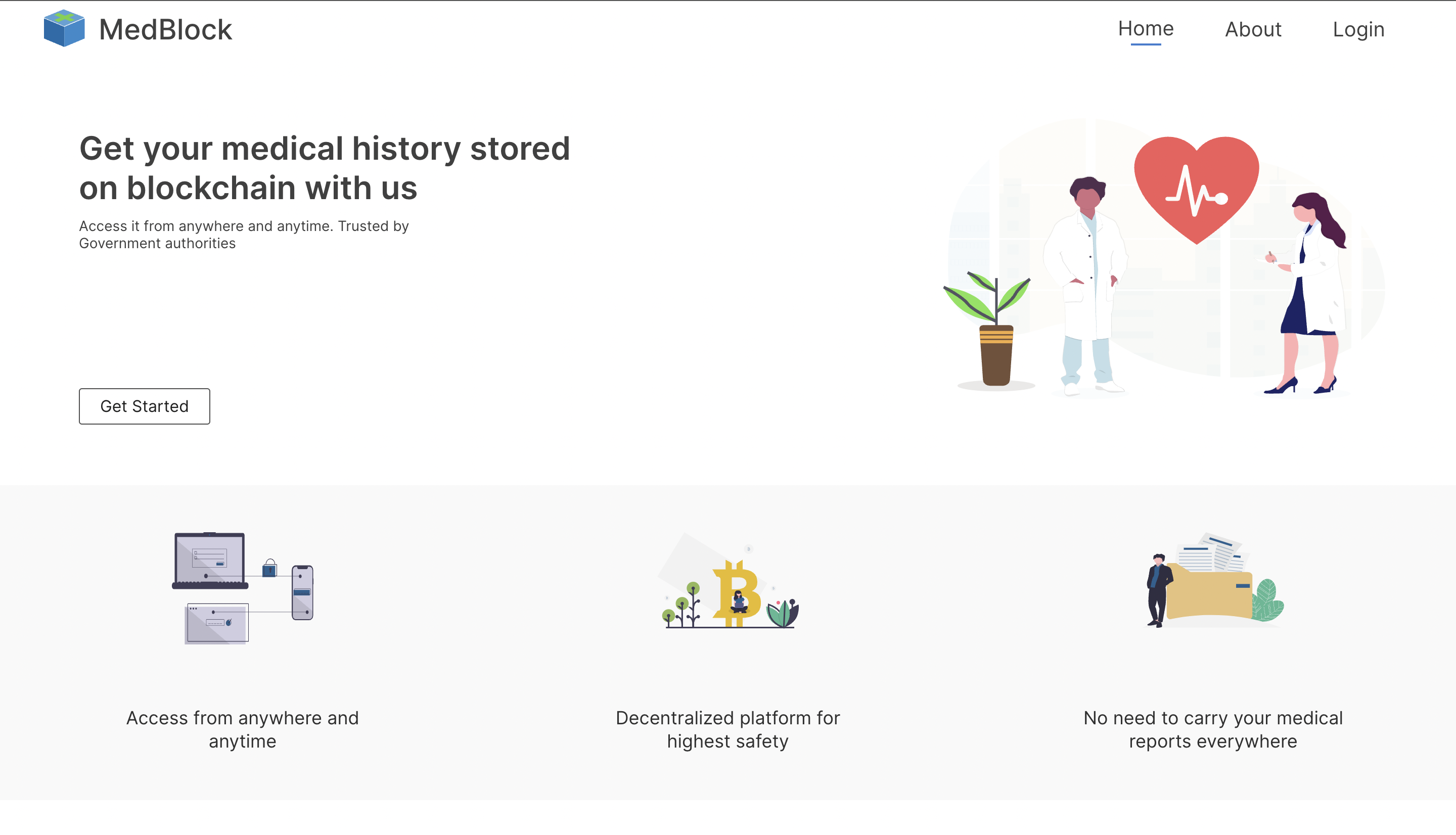Click 'No need to carry your medical reports' caption
Image resolution: width=1456 pixels, height=835 pixels.
1212,729
